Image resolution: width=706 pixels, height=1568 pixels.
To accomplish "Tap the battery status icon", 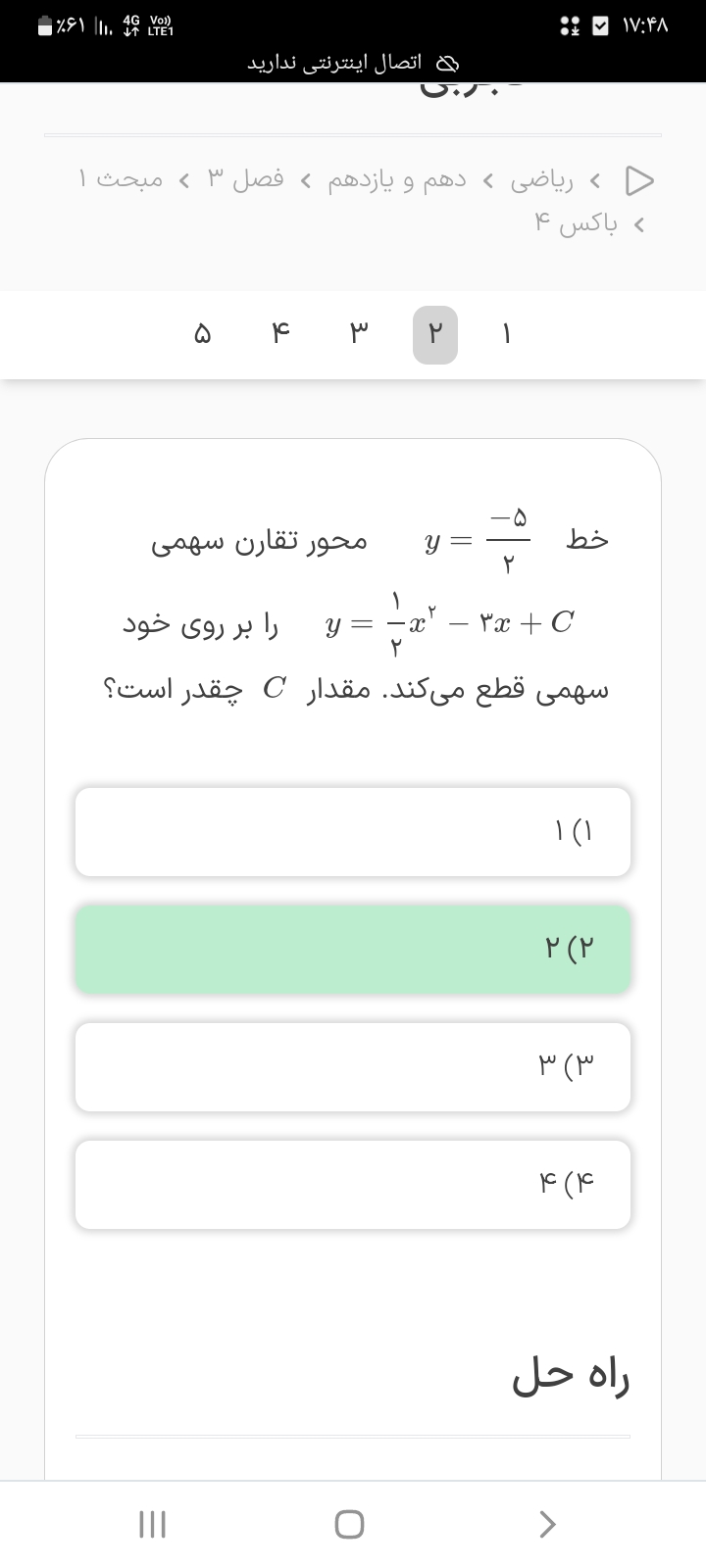I will pos(46,26).
